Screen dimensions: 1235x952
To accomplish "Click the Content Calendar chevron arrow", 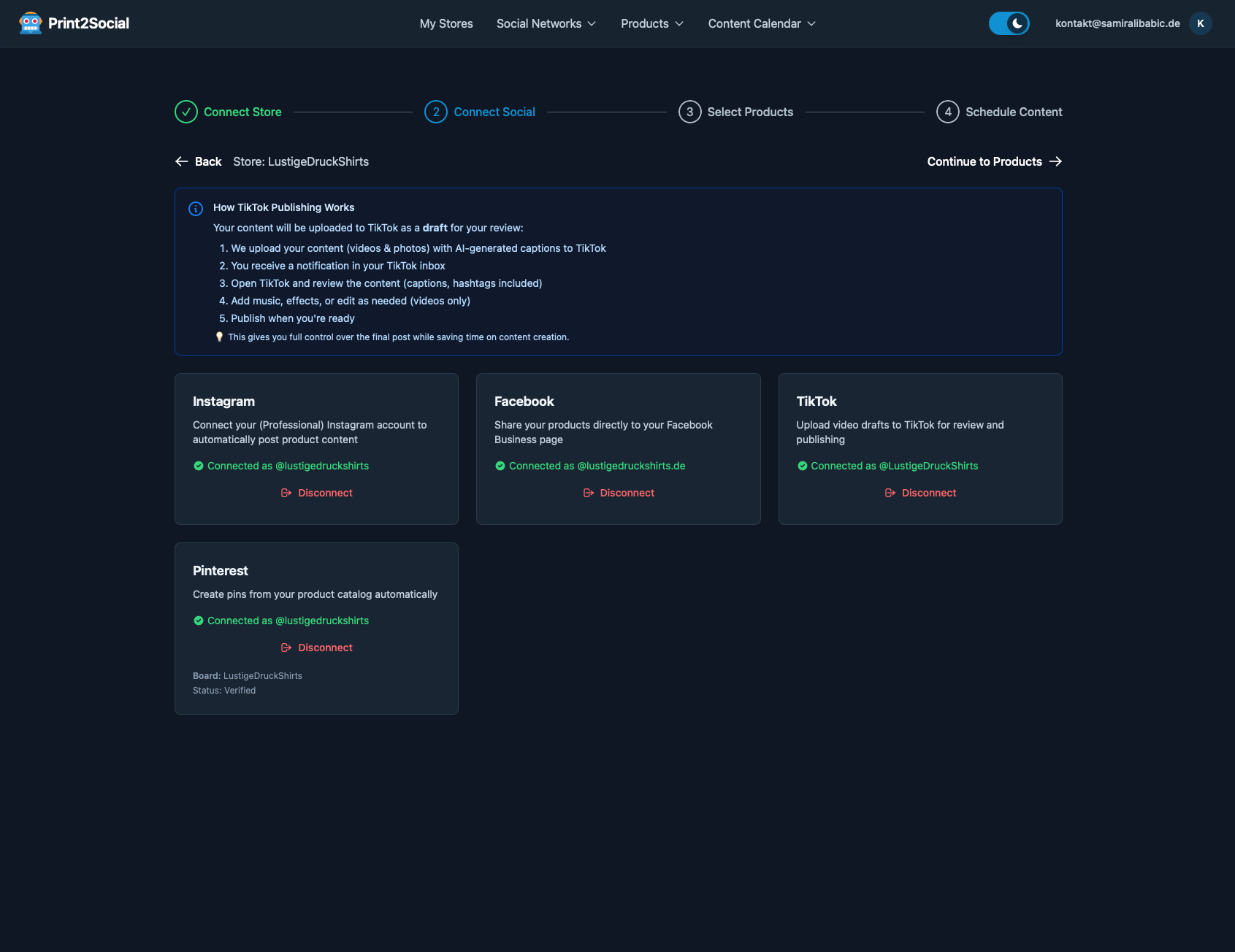I will 811,23.
